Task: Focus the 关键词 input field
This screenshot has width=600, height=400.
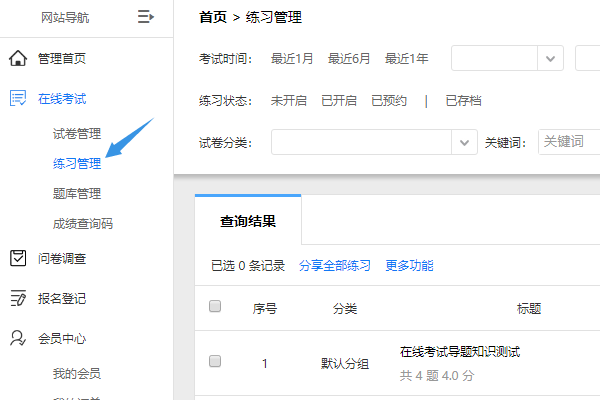Action: coord(569,142)
